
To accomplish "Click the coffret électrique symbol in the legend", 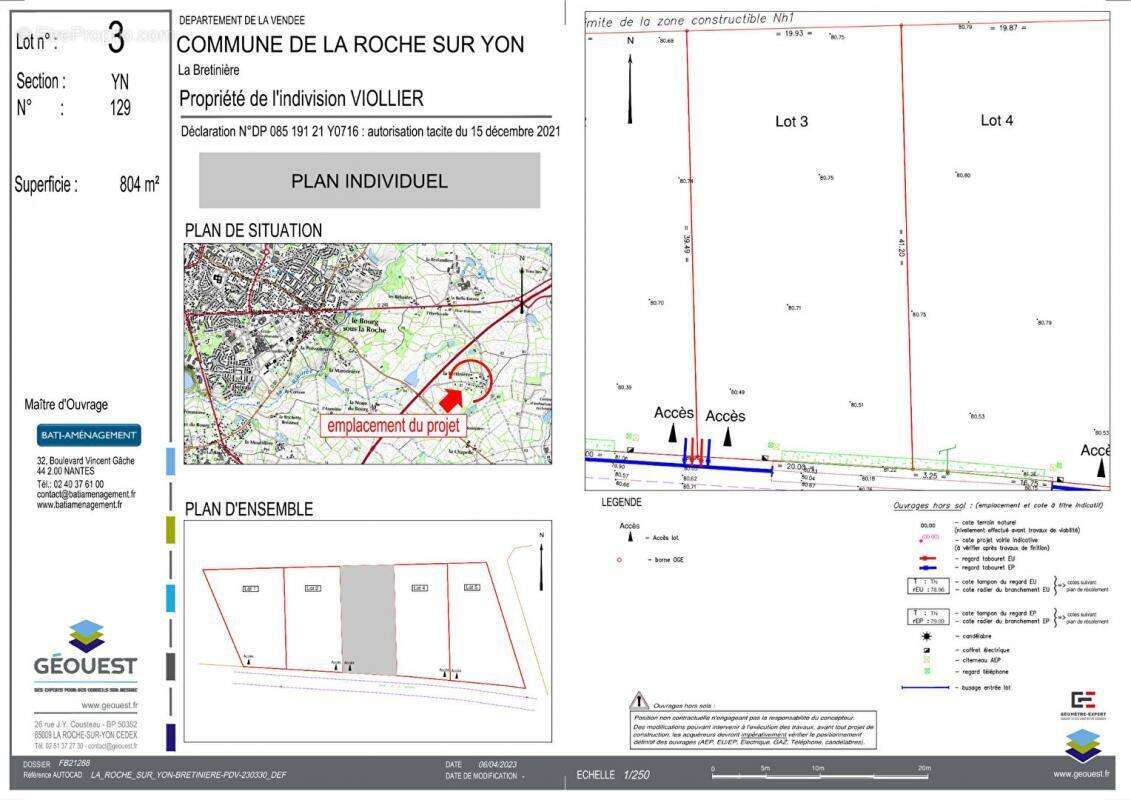I will (x=927, y=649).
